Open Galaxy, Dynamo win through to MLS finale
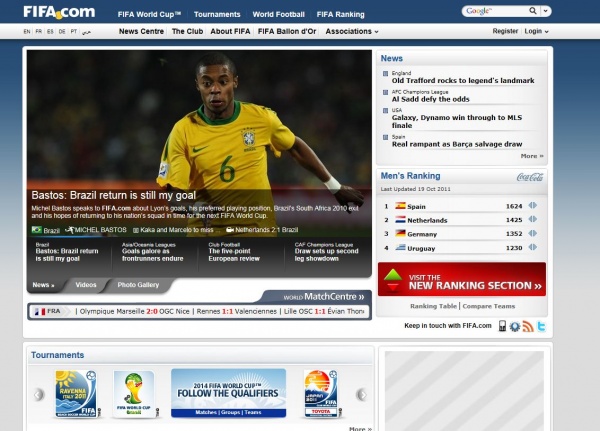The height and width of the screenshot is (431, 600). click(x=457, y=121)
